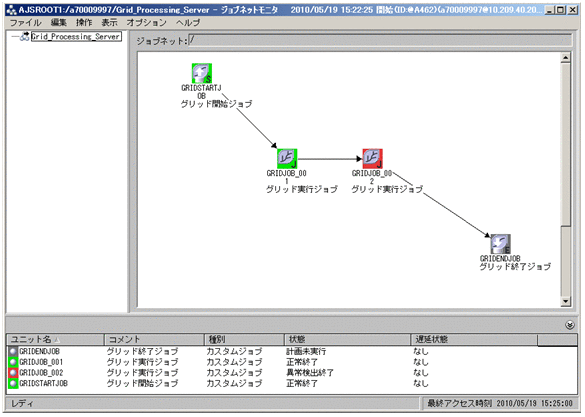Open the 表示 menu

[x=109, y=23]
